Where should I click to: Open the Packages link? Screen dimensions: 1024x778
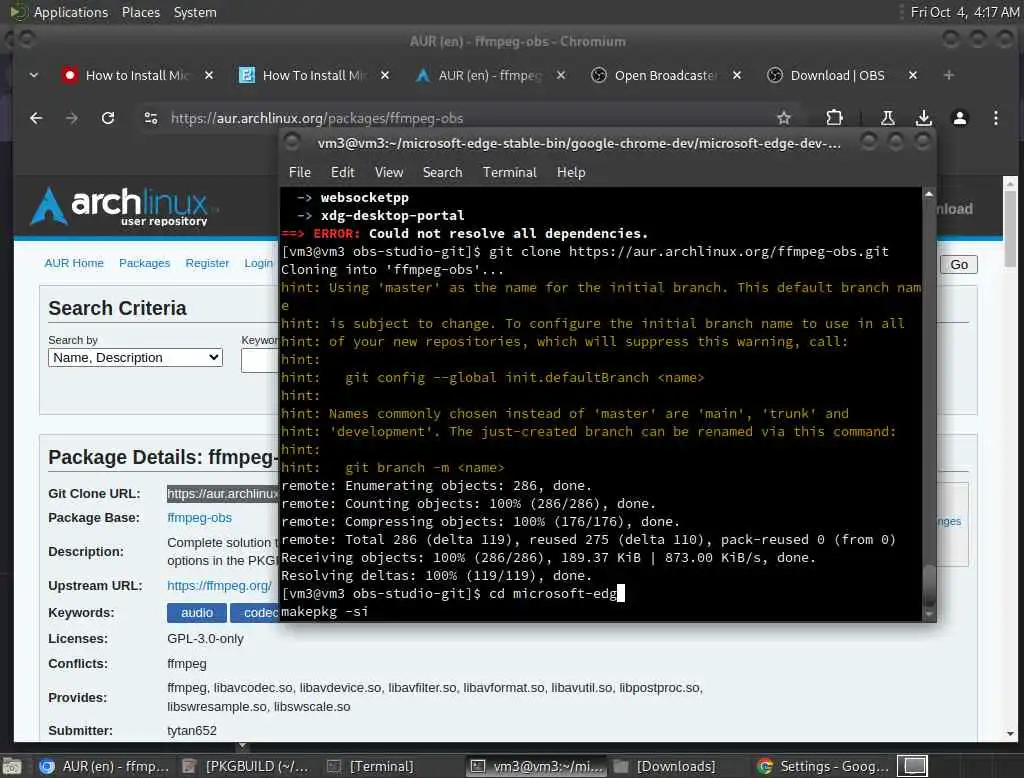coord(144,263)
